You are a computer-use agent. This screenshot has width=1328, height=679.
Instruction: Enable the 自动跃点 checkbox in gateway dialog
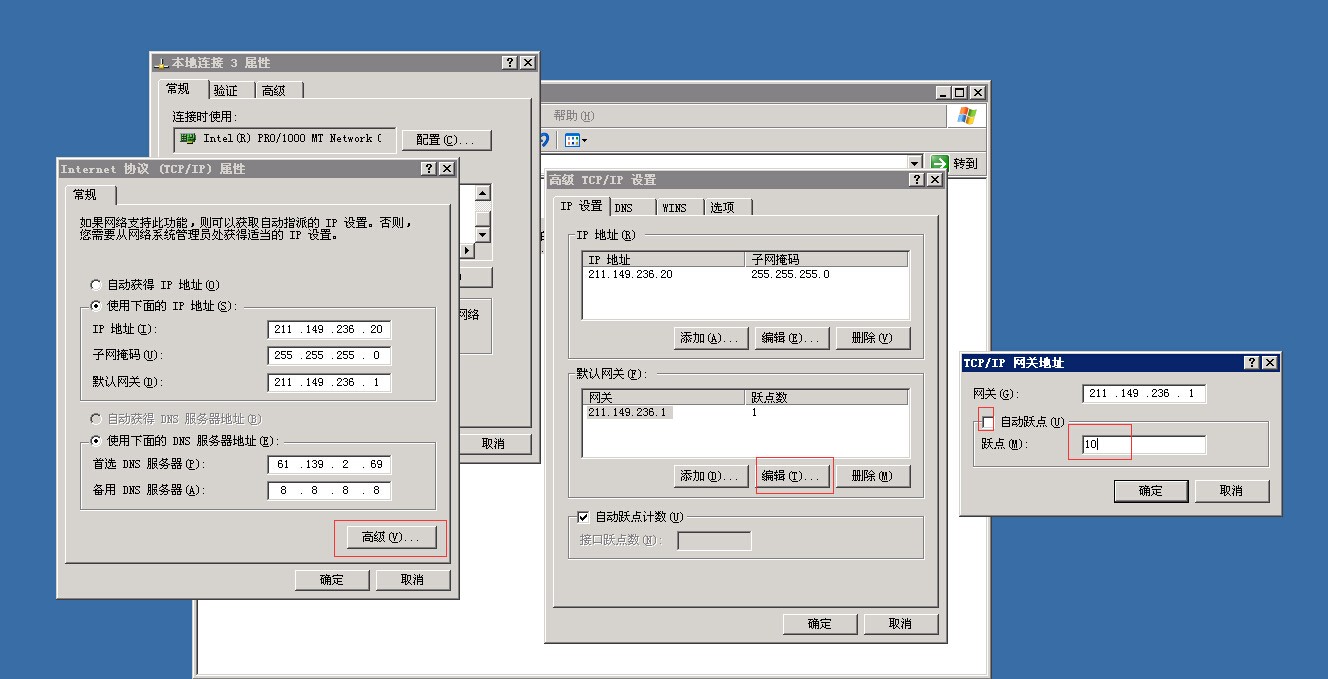pos(988,423)
